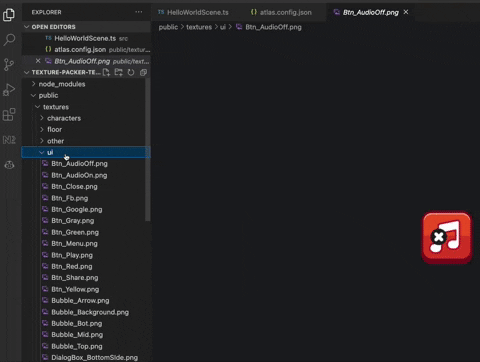This screenshot has height=362, width=480.
Task: Close the Btn_AudioOff.png editor tab
Action: 406,12
